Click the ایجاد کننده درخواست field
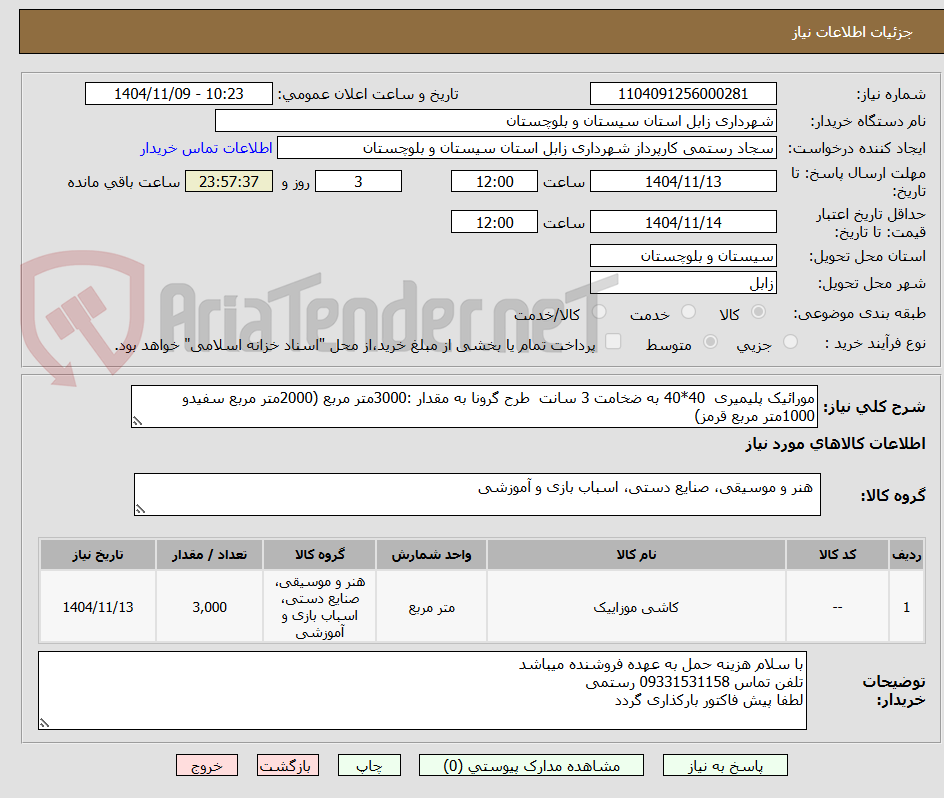Image resolution: width=944 pixels, height=798 pixels. coord(527,148)
